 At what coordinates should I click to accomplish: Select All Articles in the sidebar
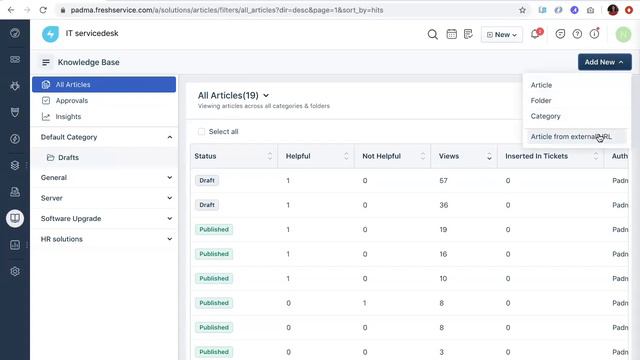coord(104,84)
